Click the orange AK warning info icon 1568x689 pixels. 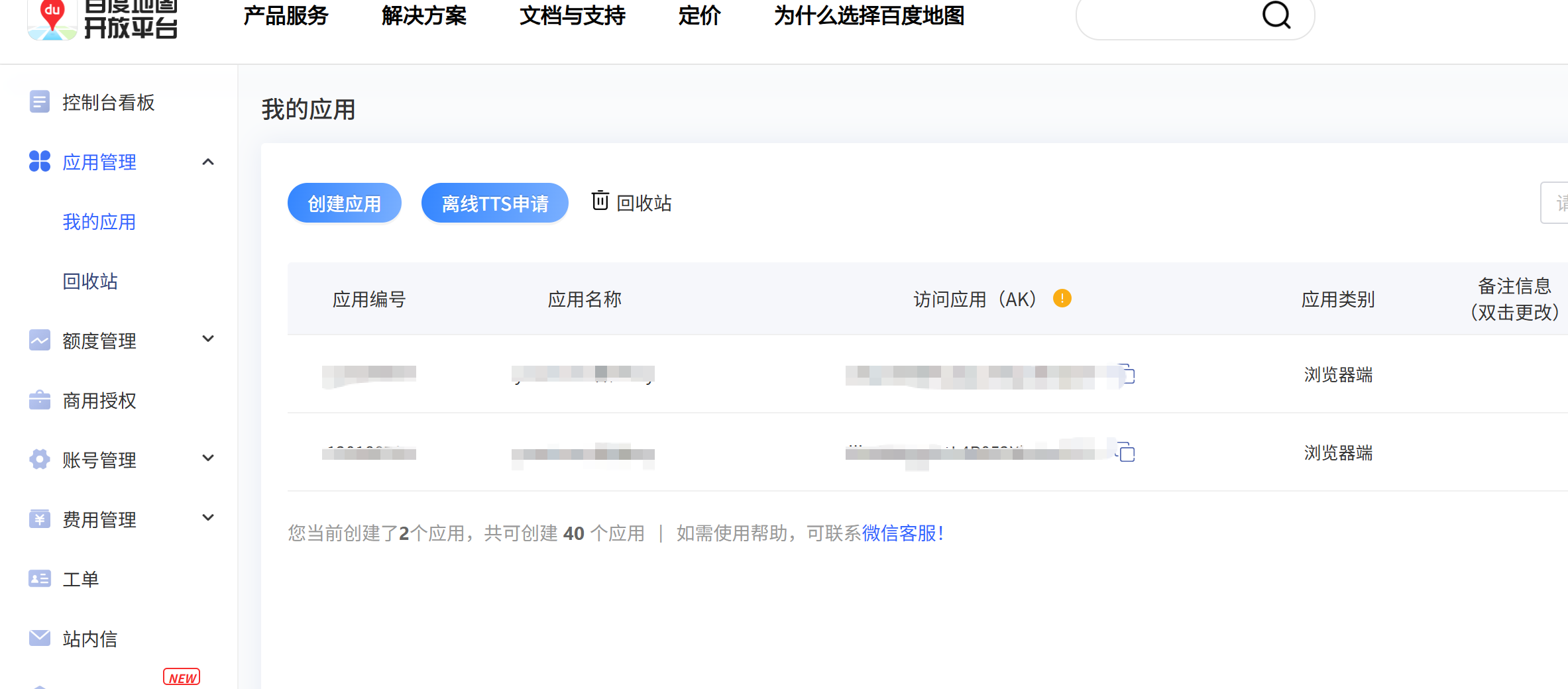click(x=1062, y=299)
